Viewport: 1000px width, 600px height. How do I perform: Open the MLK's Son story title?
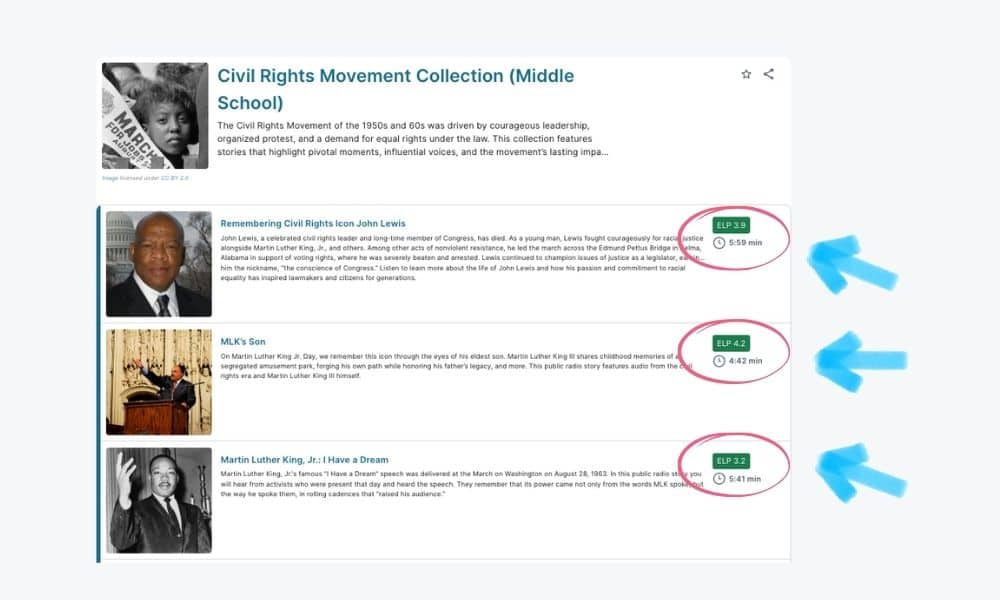(x=243, y=342)
